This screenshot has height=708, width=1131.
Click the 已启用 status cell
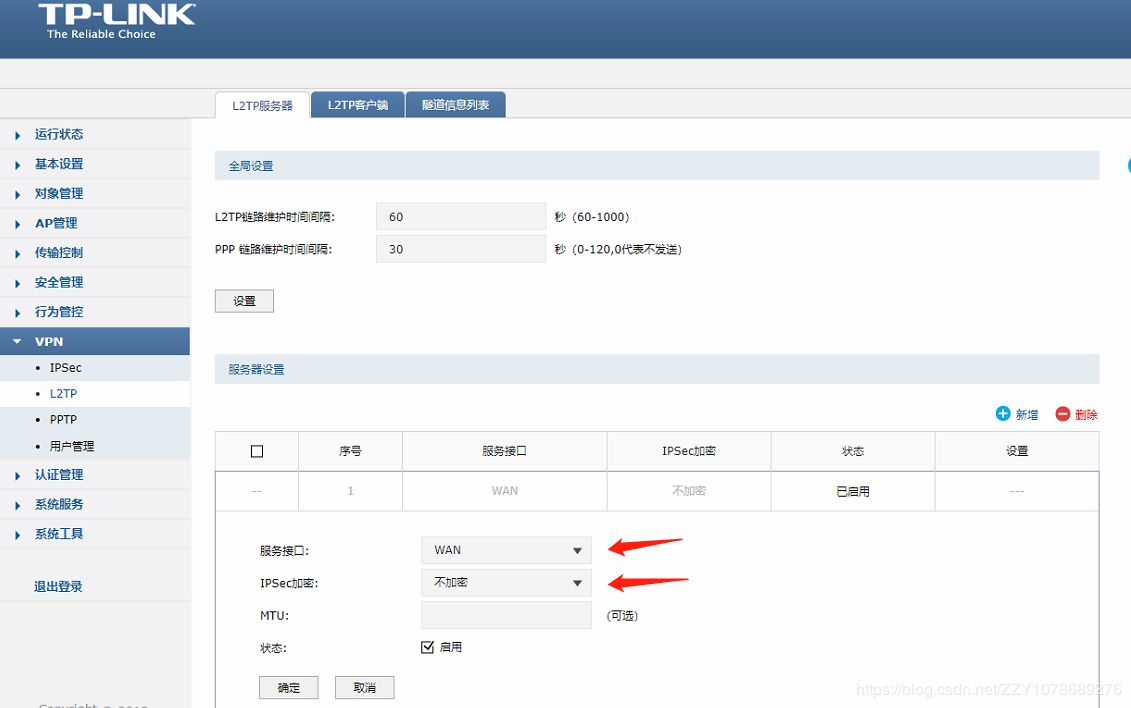853,491
